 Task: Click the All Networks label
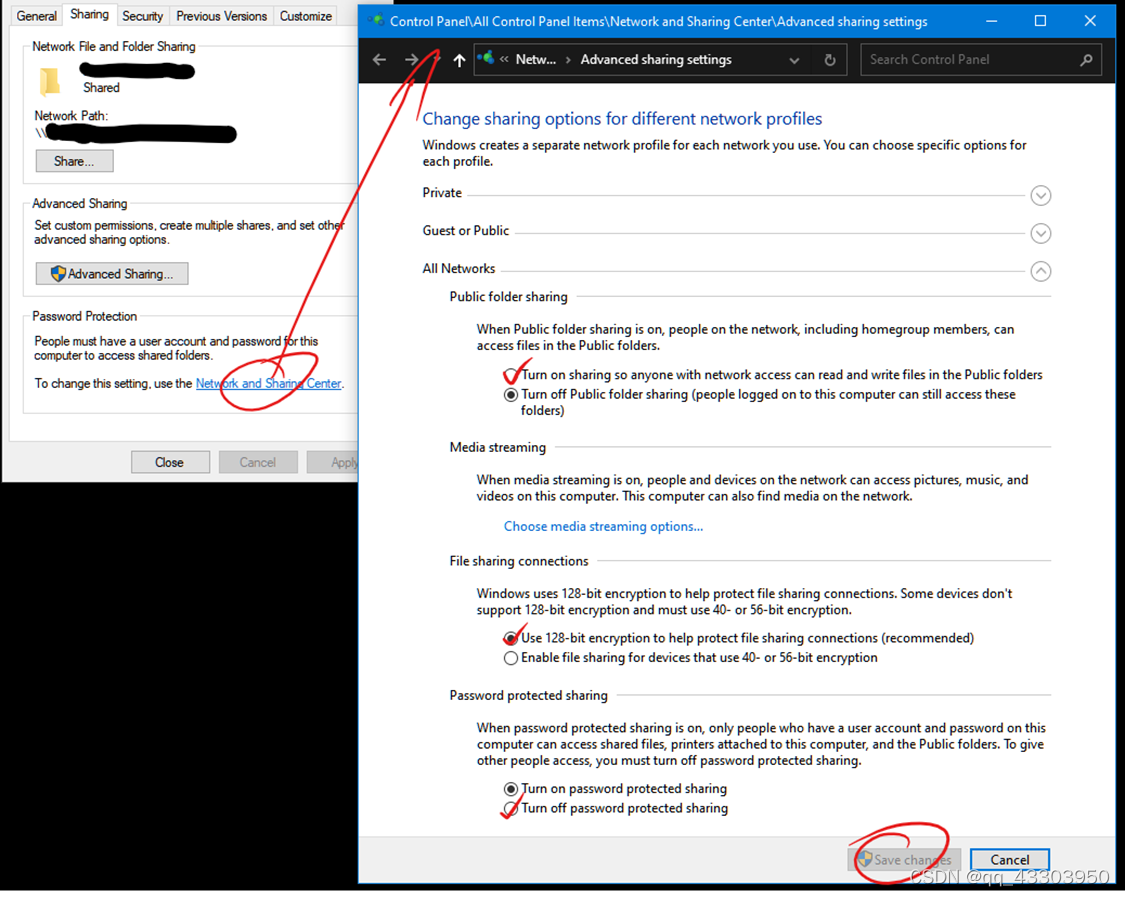click(458, 269)
